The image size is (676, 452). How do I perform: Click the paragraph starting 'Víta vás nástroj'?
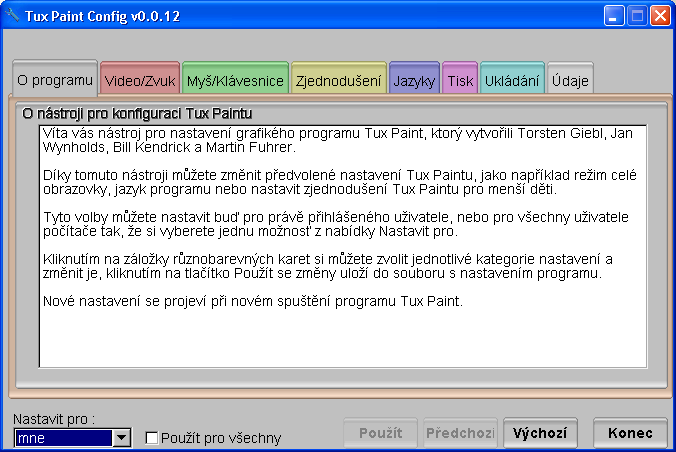point(338,140)
